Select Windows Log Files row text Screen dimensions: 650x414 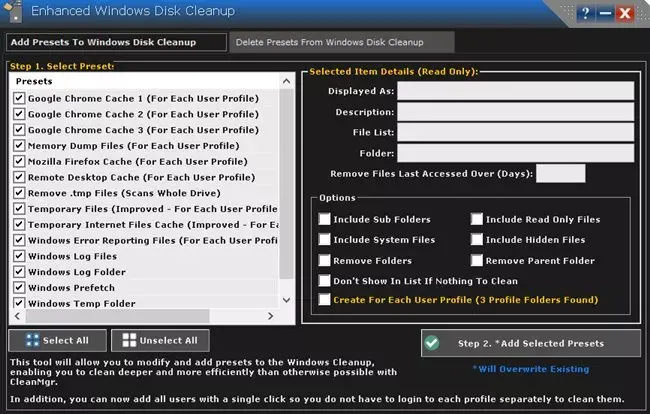pyautogui.click(x=73, y=256)
